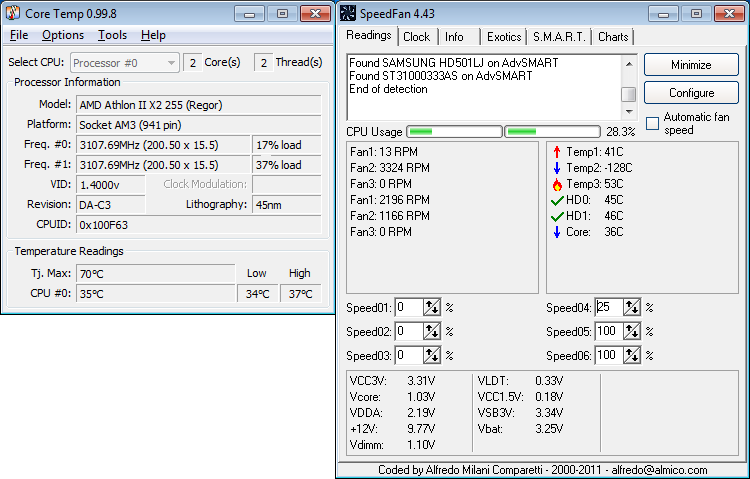Click the Speed06 input field showing 100
The image size is (750, 479).
609,355
